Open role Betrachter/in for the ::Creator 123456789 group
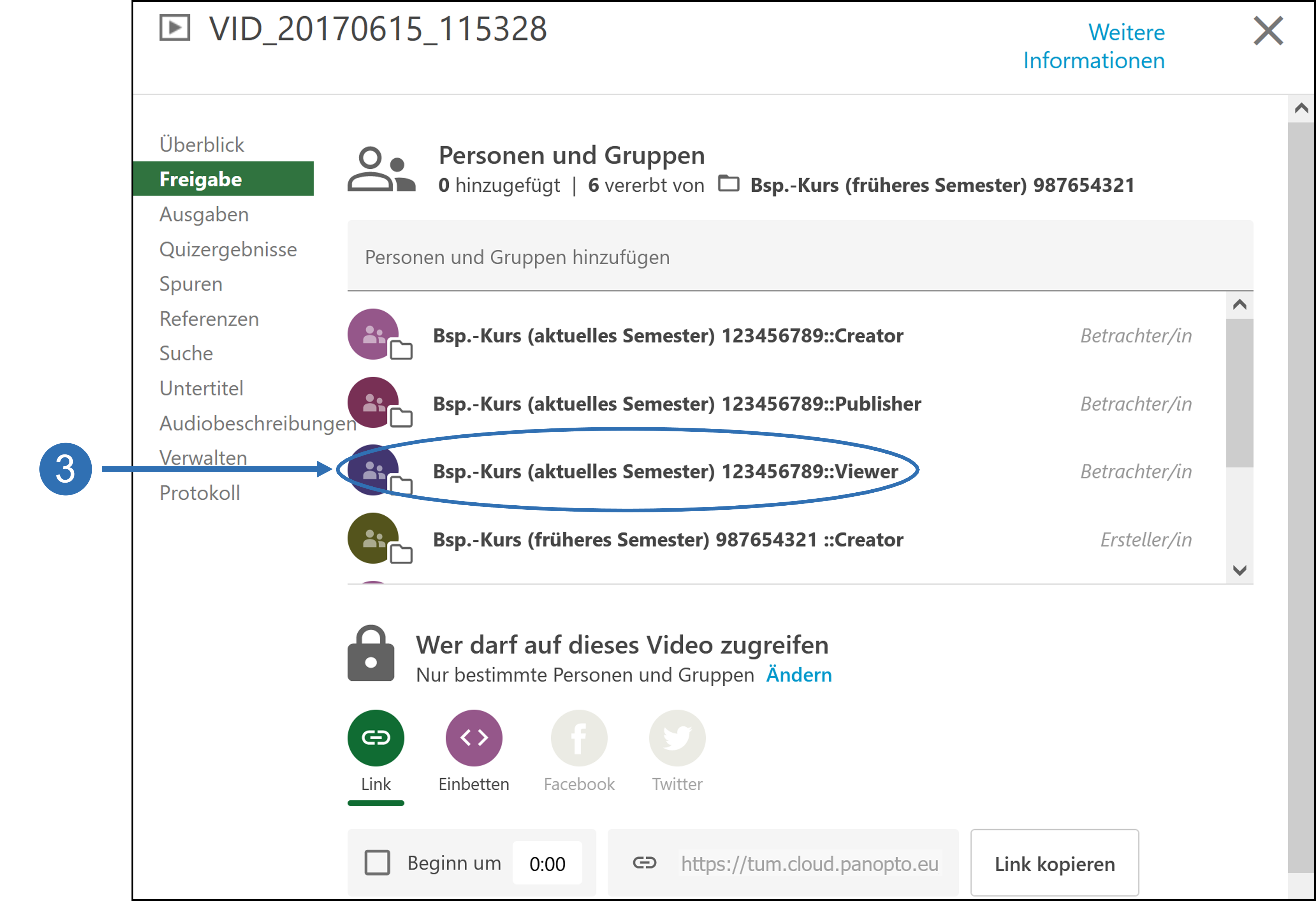This screenshot has height=901, width=1316. (x=1135, y=336)
